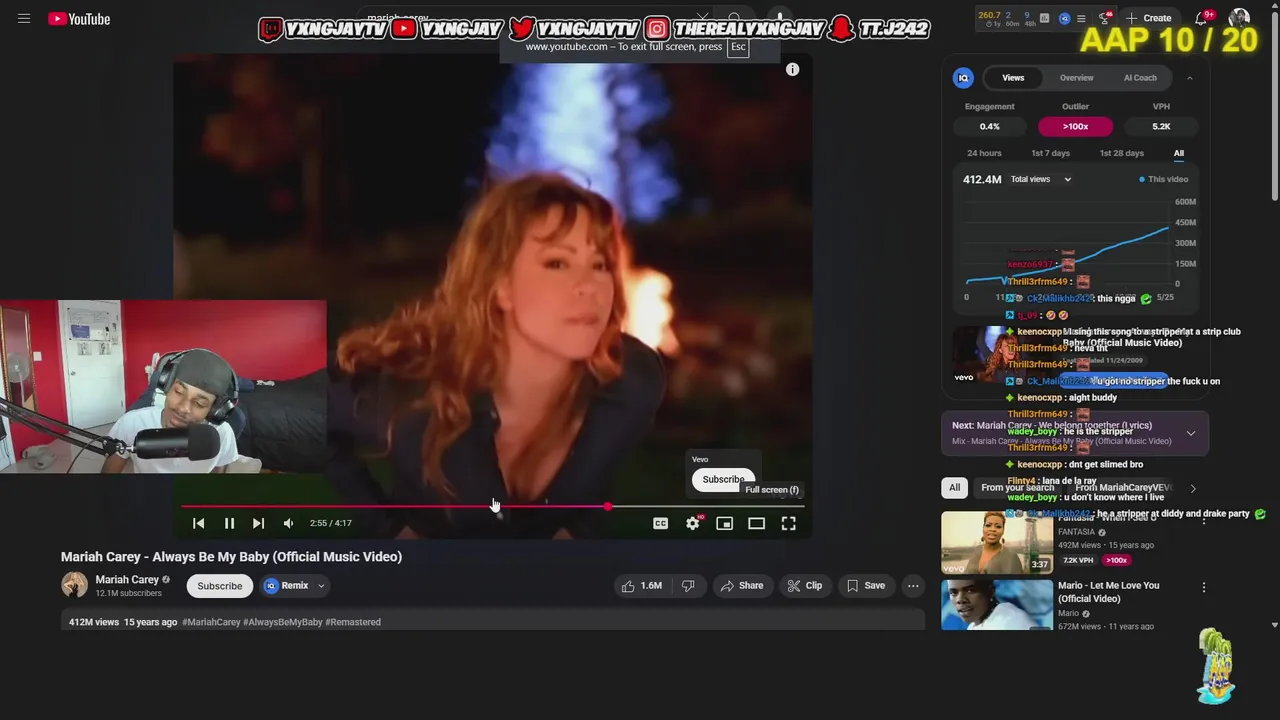Click the 5.2K VPH value
The width and height of the screenshot is (1280, 720).
click(1161, 126)
